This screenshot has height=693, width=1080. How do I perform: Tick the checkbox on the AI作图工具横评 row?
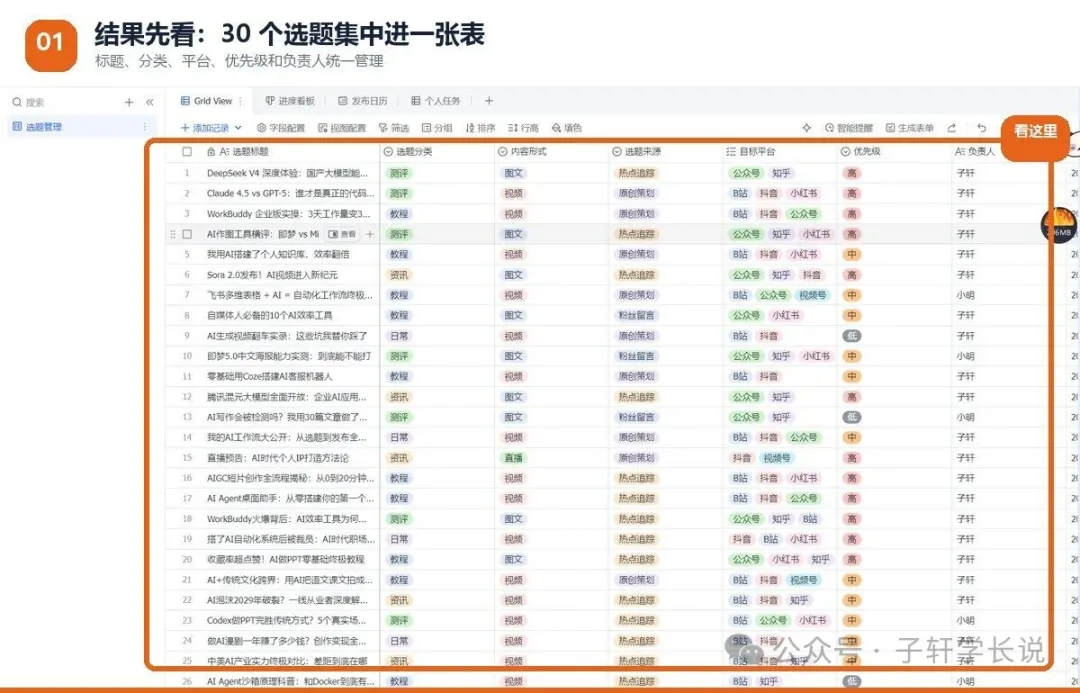tap(187, 234)
